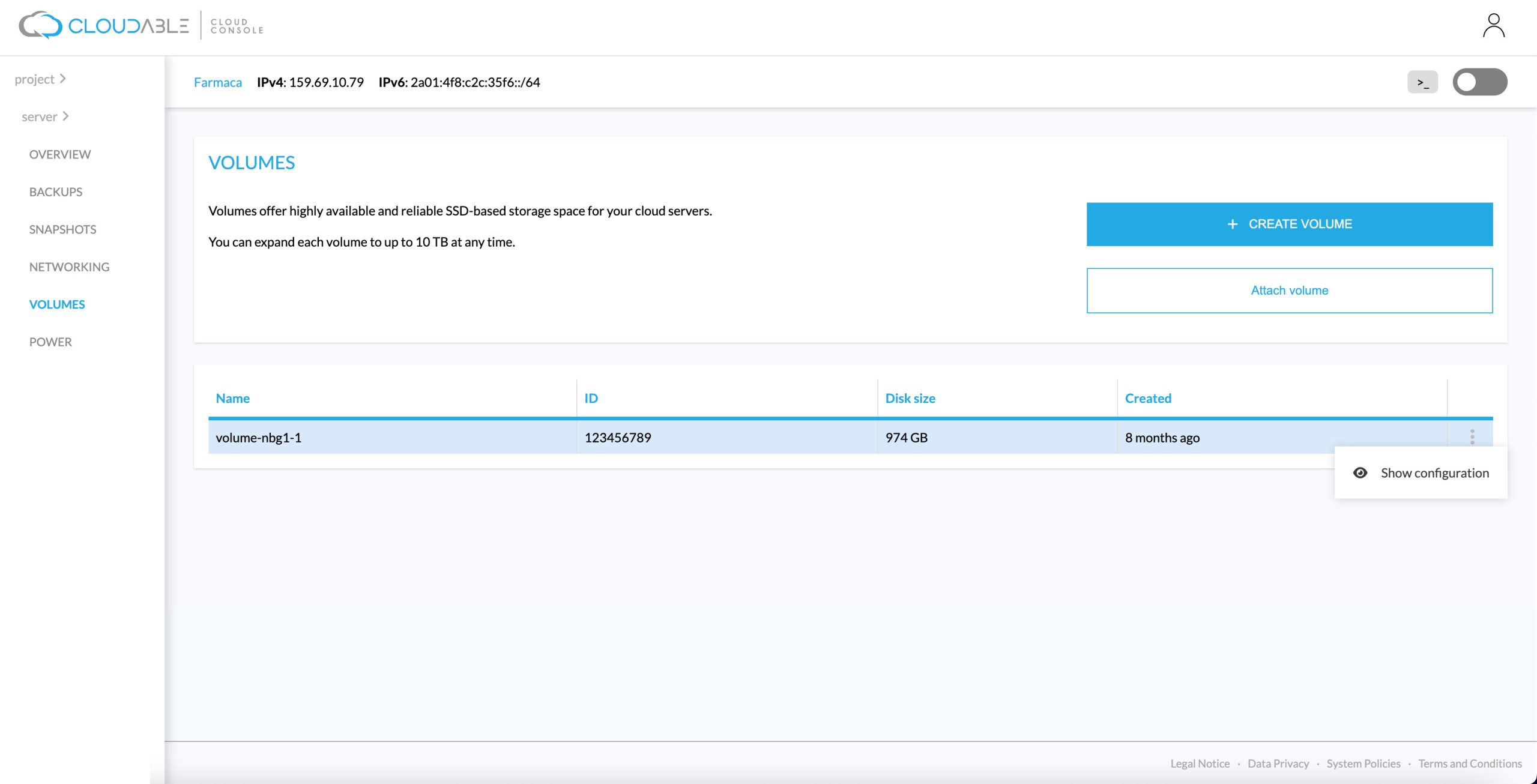Open the Overview sidebar section

click(60, 154)
